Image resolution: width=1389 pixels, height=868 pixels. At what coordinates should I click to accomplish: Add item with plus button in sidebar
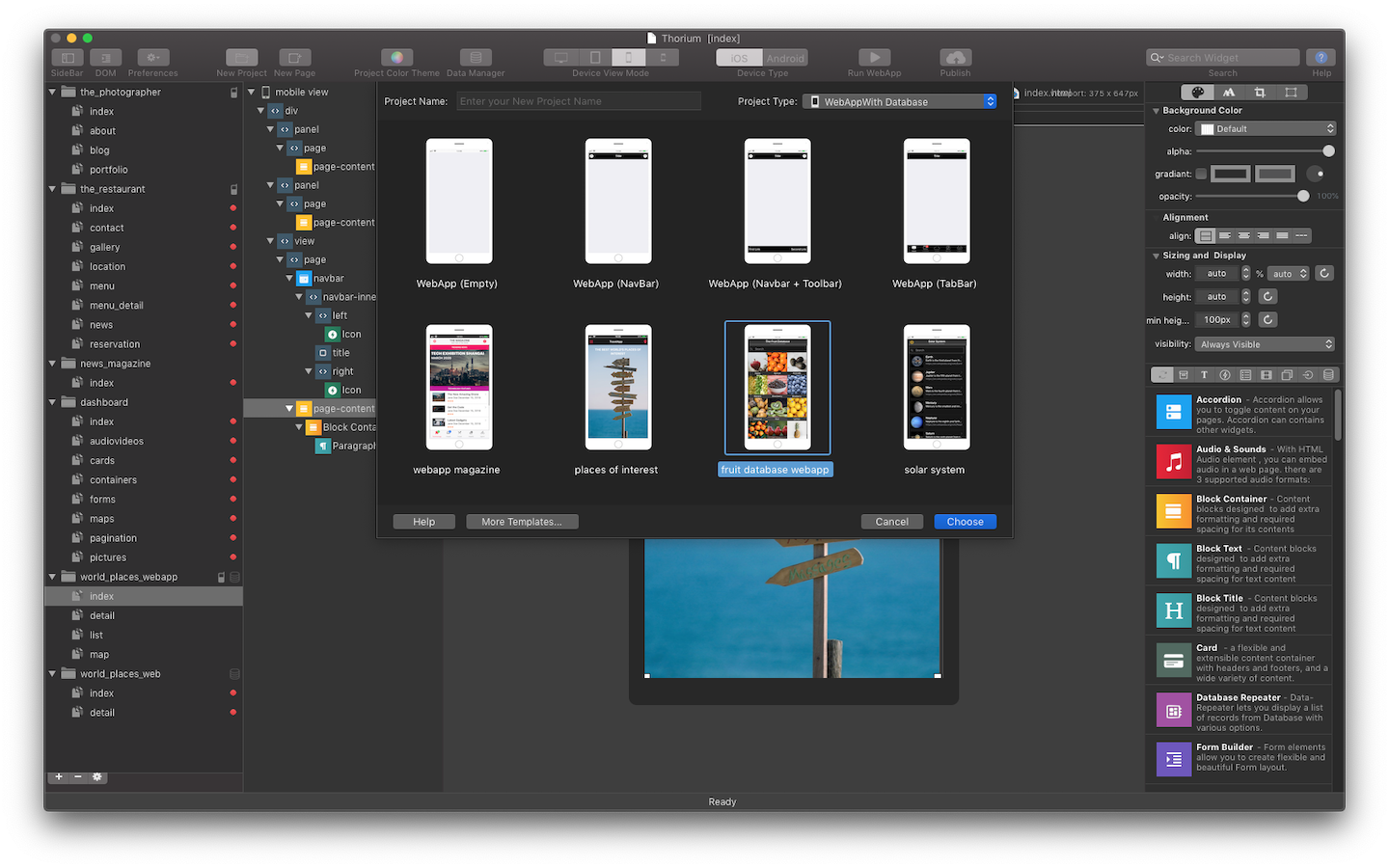pos(59,777)
